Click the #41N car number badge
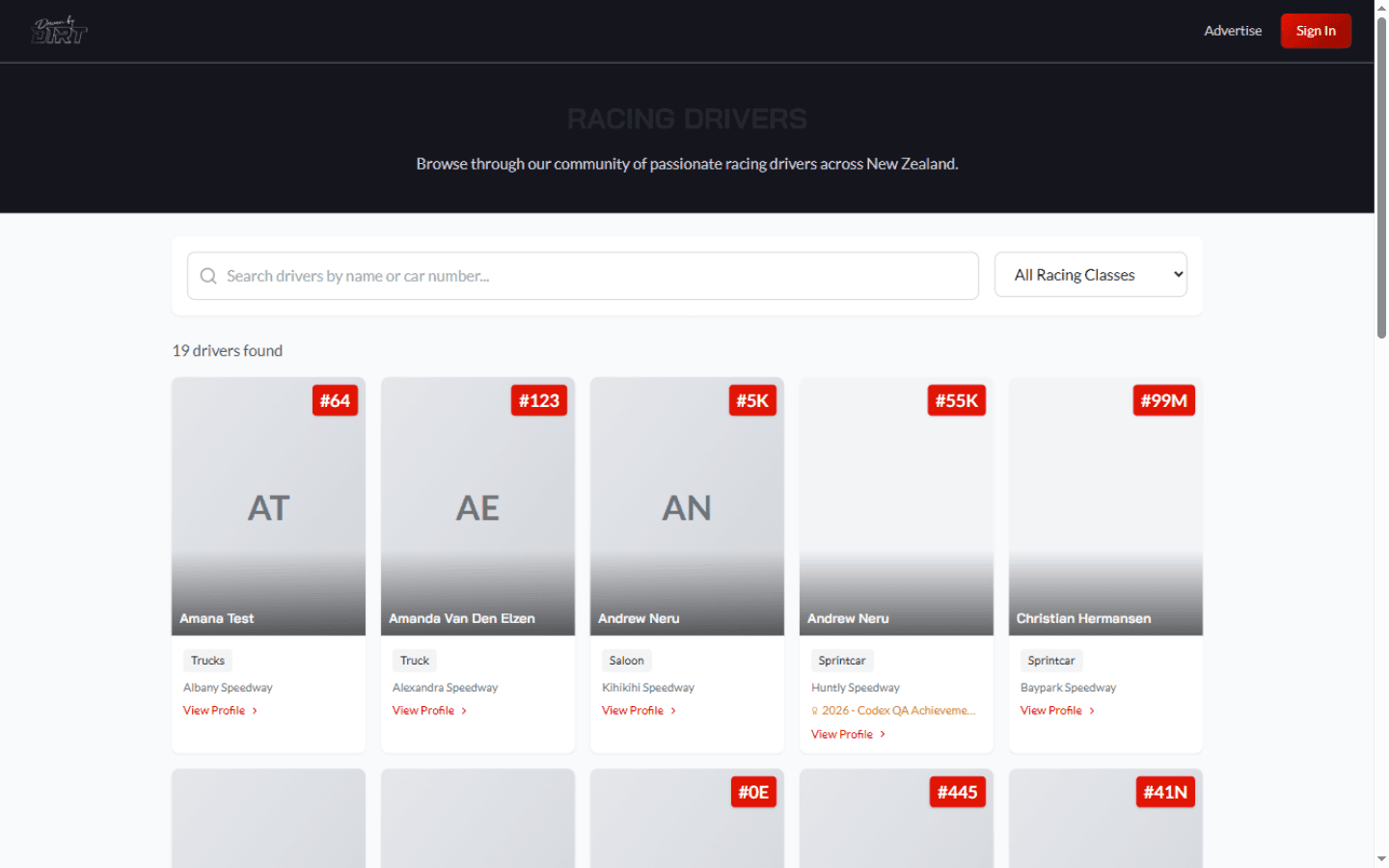Screen dimensions: 1389x868 tap(1165, 792)
